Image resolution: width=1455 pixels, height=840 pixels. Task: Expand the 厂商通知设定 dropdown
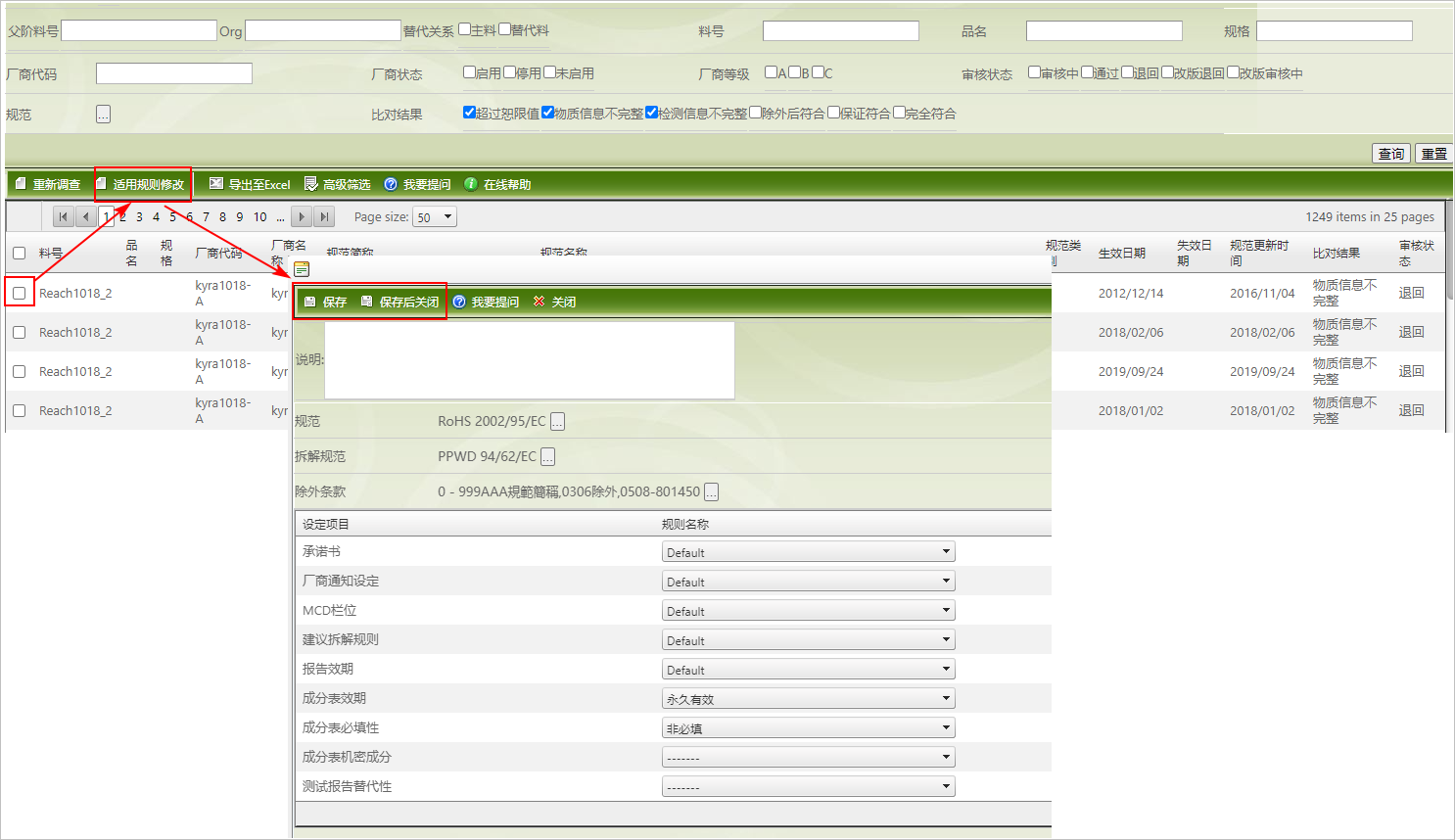click(x=809, y=582)
